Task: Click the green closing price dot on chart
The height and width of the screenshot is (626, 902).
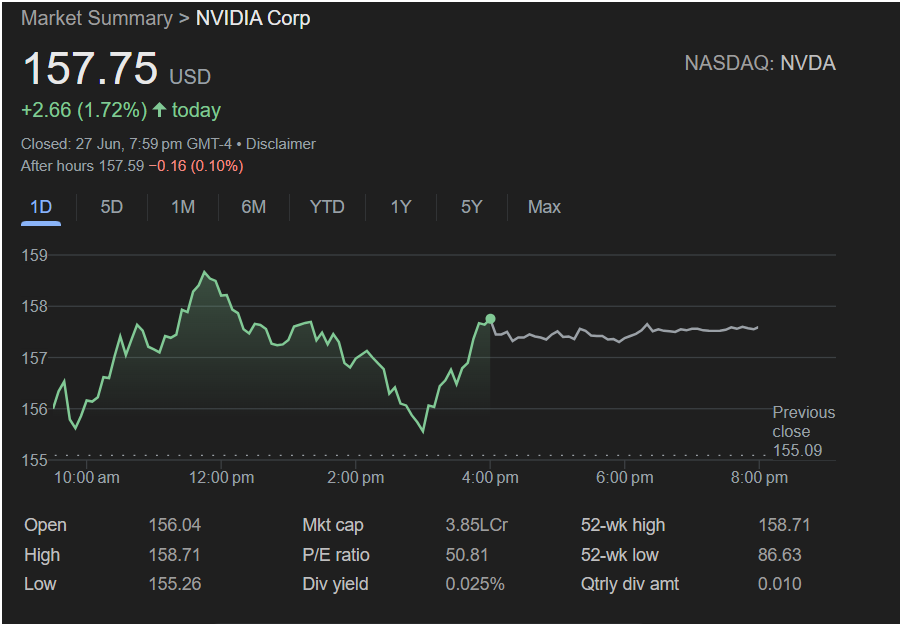Action: tap(490, 319)
